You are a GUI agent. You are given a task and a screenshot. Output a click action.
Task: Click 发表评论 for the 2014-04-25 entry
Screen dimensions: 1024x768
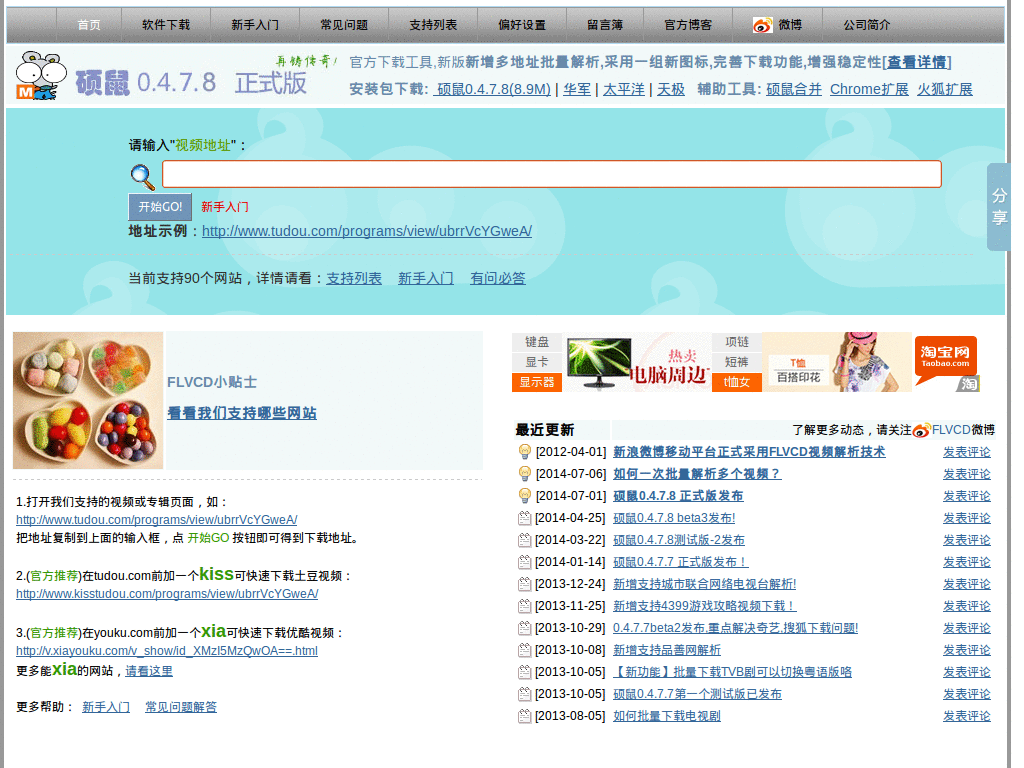point(967,518)
